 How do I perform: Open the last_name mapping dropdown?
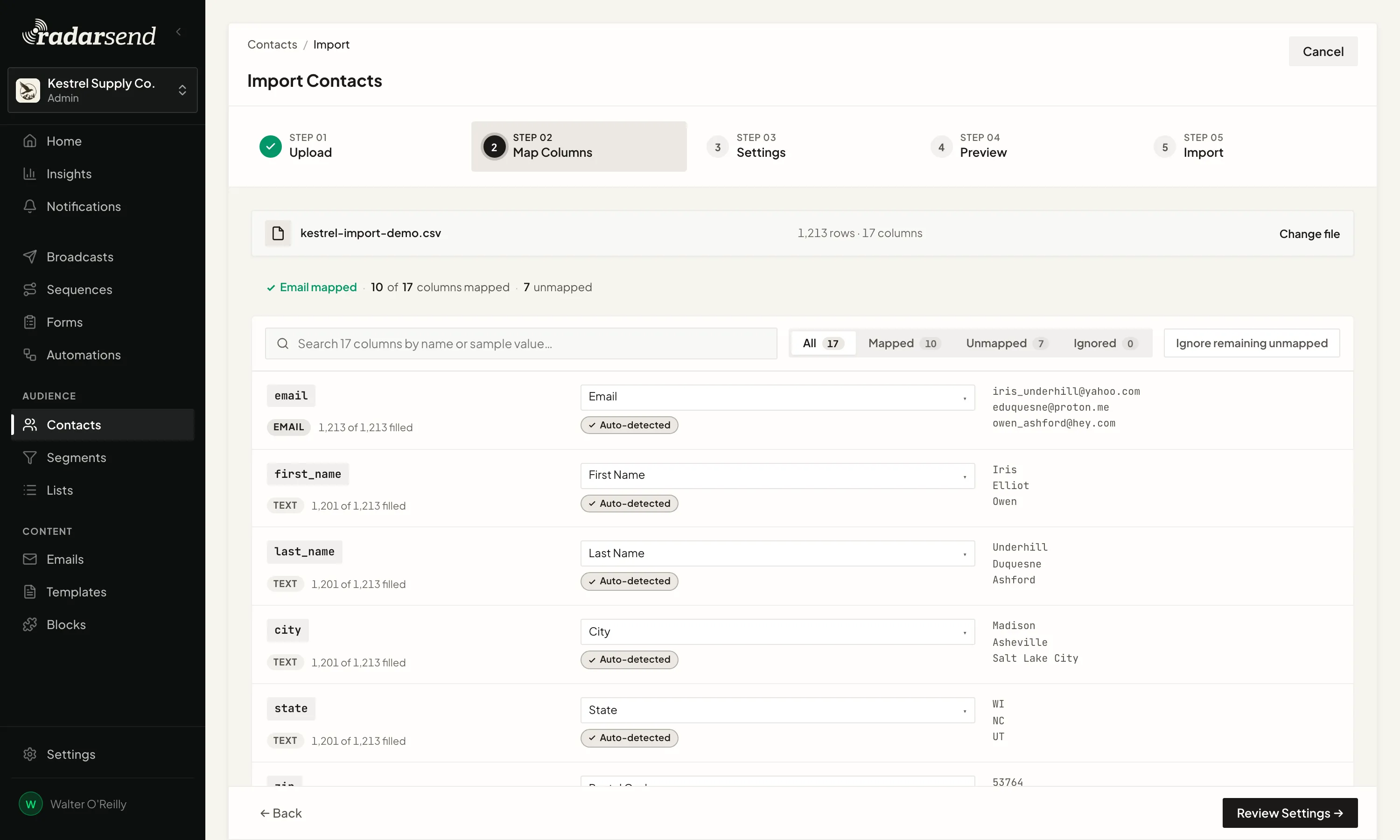777,553
